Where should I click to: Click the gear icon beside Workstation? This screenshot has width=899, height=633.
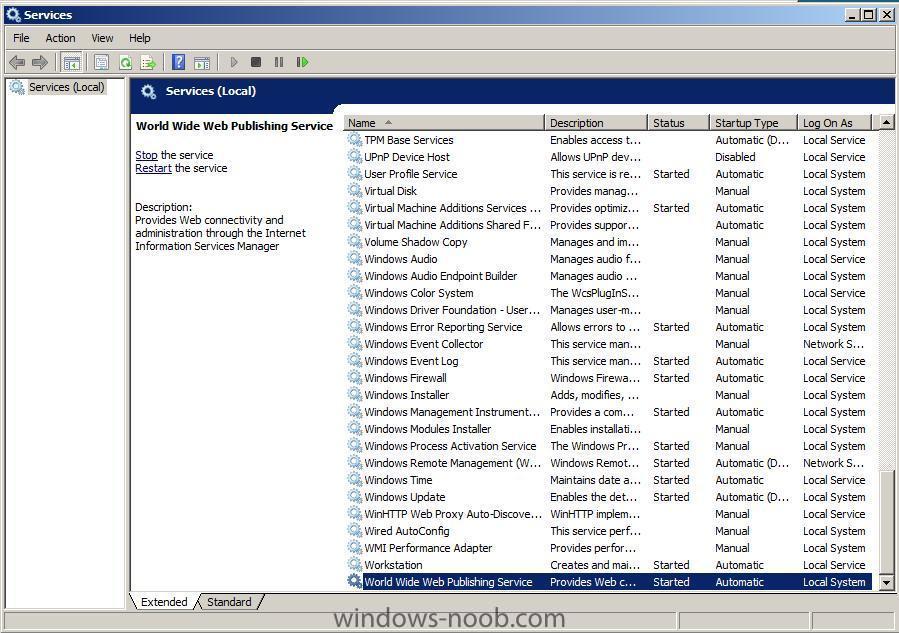pos(355,564)
